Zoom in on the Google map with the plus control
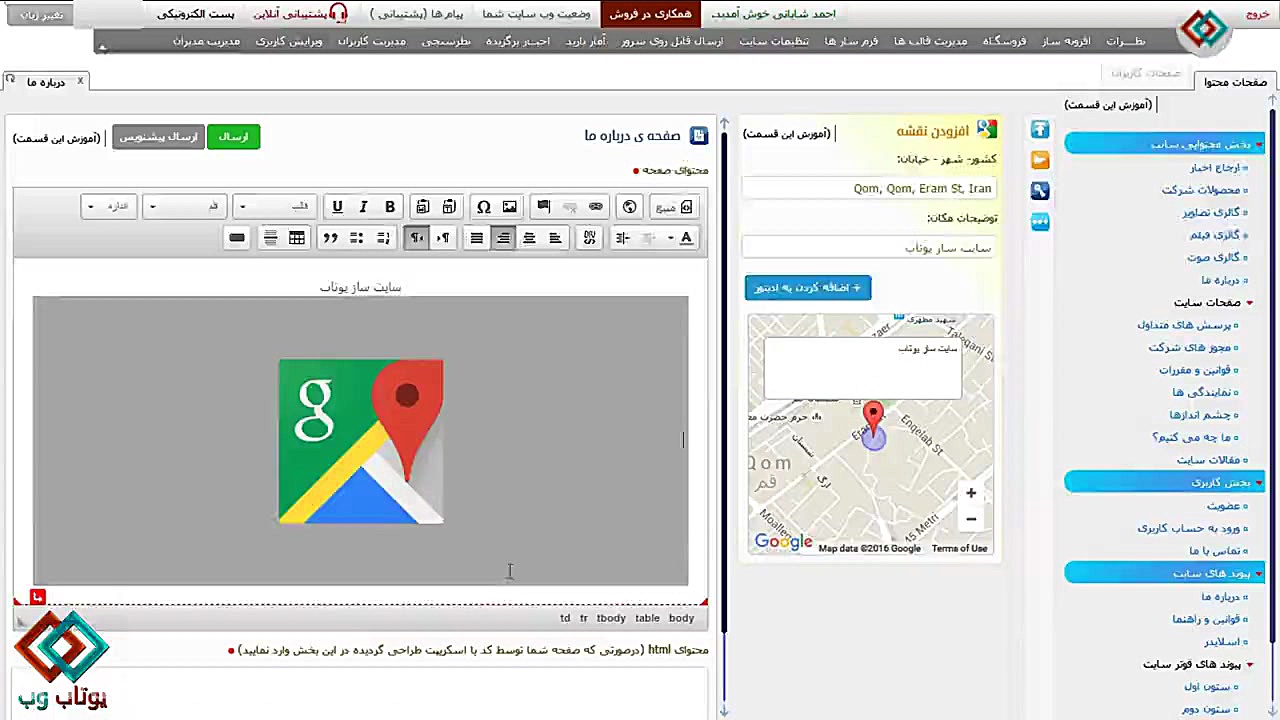Image resolution: width=1280 pixels, height=720 pixels. coord(970,492)
